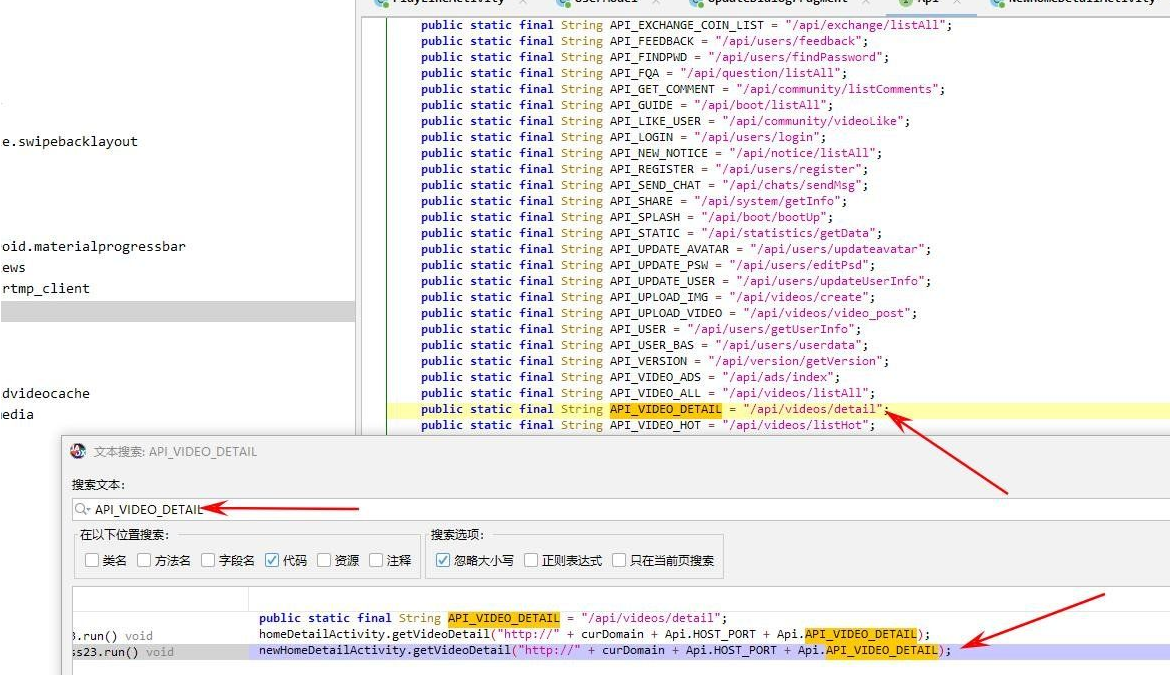This screenshot has height=675, width=1170.
Task: Select the materialprogressbar package in tree
Action: click(93, 246)
